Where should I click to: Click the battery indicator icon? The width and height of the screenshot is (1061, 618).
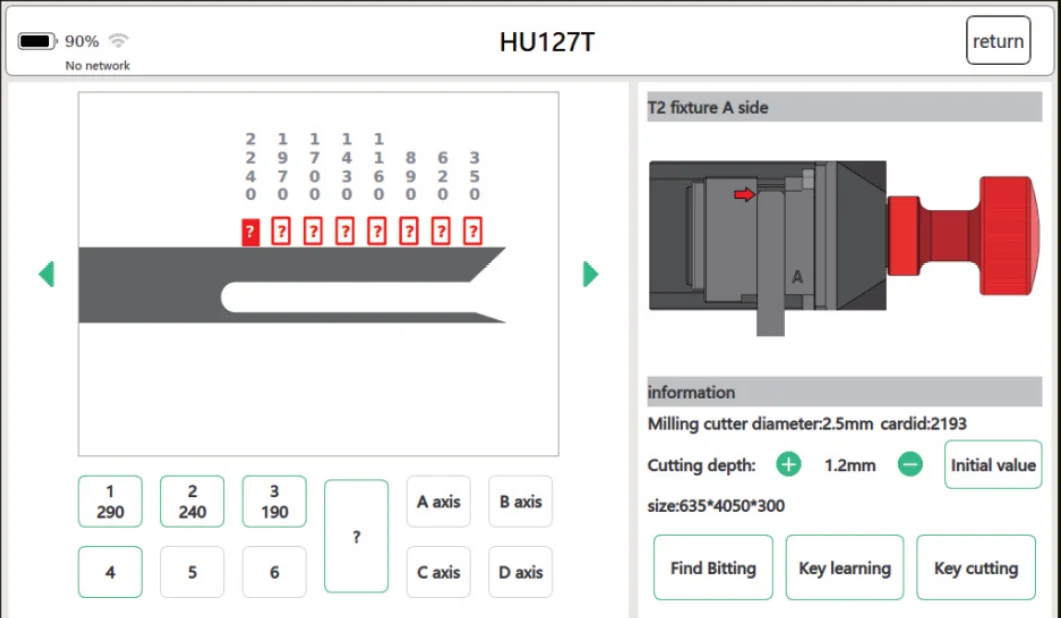[x=37, y=41]
